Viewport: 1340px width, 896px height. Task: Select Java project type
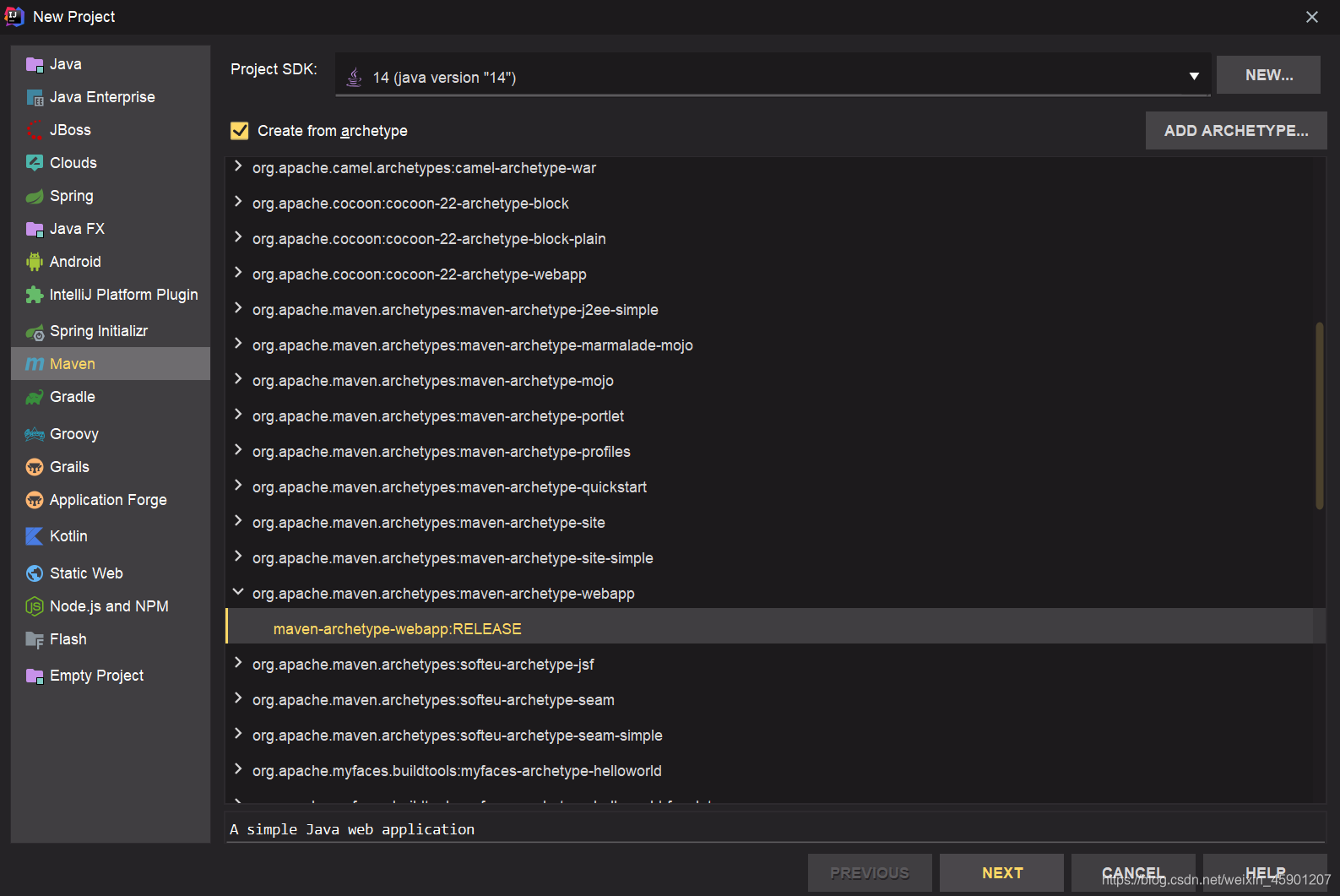[x=111, y=64]
